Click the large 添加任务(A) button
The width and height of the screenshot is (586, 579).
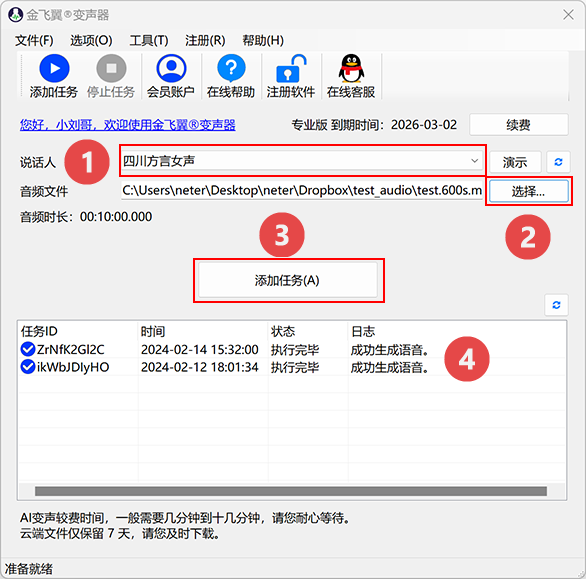(288, 280)
